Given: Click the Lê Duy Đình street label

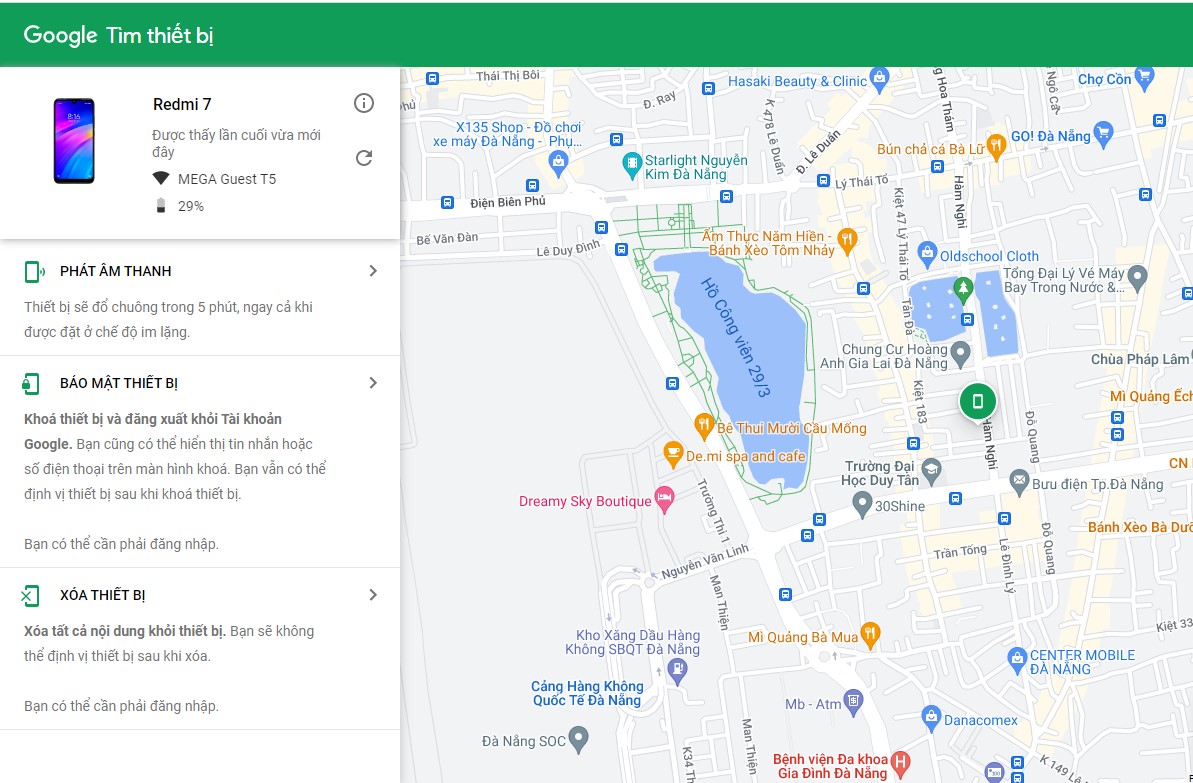Looking at the screenshot, I should point(568,248).
